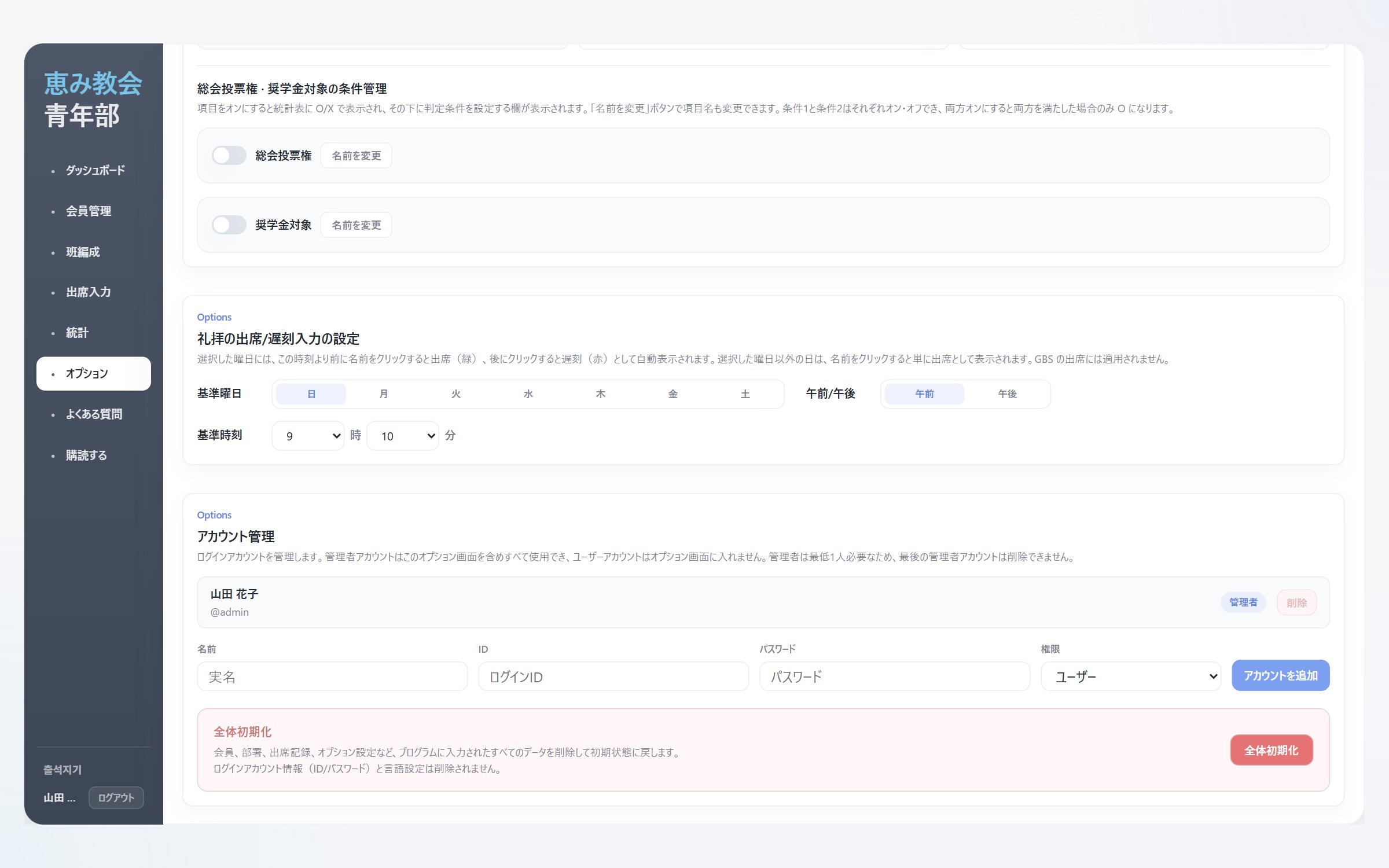Select 水 as the base weekday
The width and height of the screenshot is (1389, 868).
click(528, 394)
